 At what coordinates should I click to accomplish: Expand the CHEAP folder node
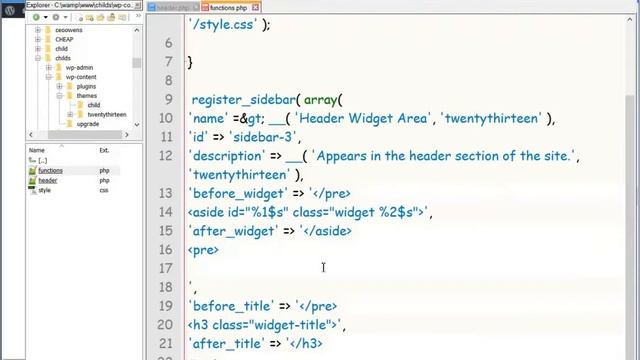[38, 39]
